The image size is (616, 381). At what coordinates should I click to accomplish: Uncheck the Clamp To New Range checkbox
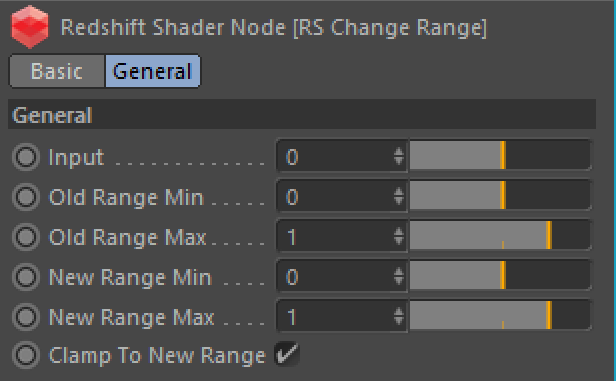coord(287,354)
